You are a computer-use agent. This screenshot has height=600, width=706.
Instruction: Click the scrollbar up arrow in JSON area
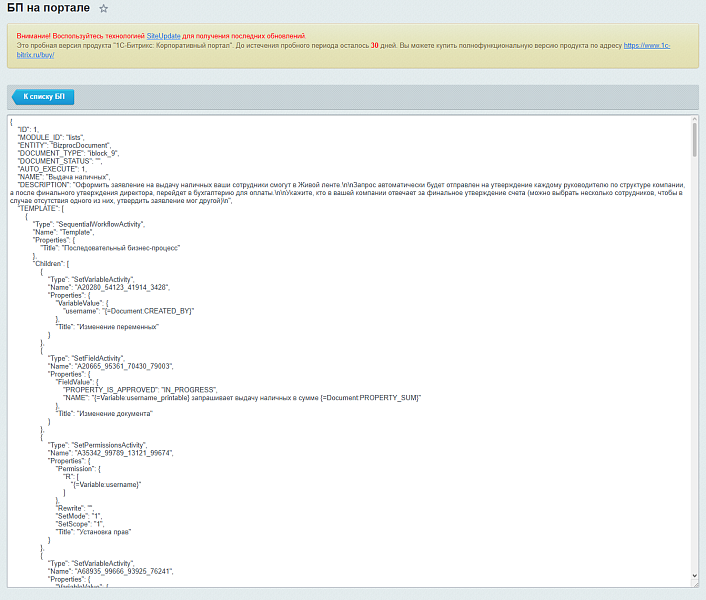coord(694,120)
